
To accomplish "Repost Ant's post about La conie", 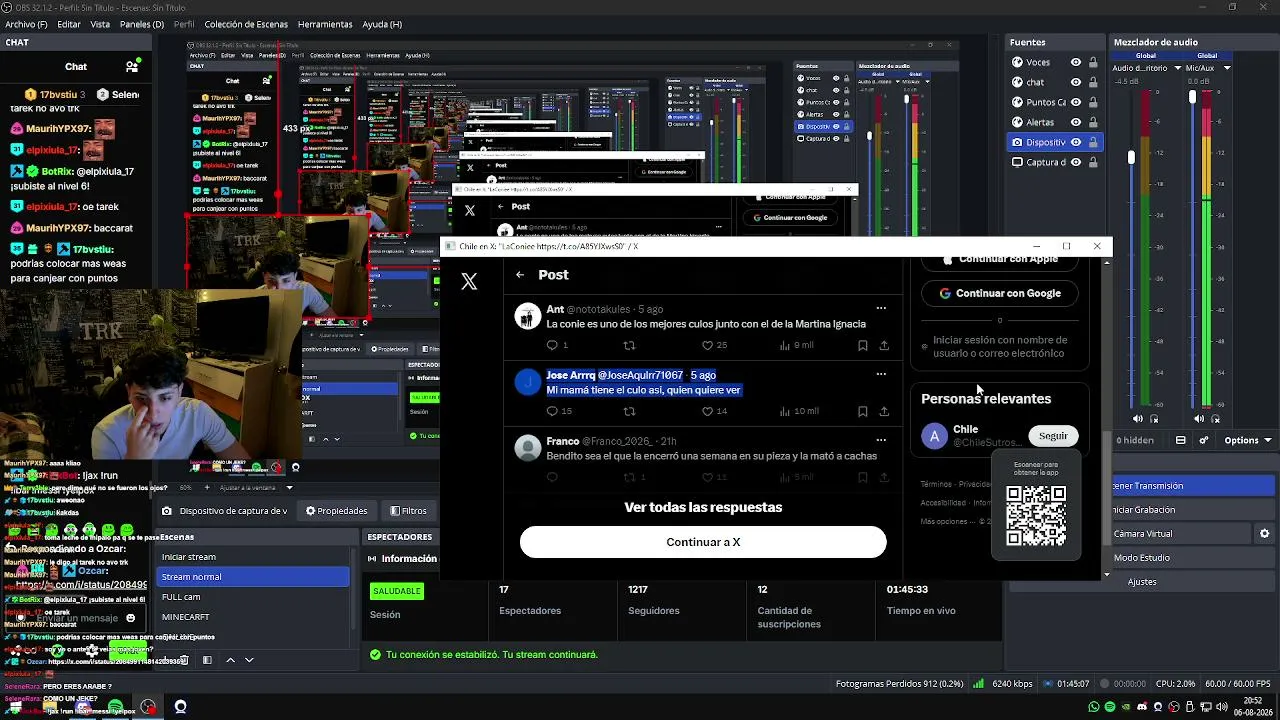I will (629, 345).
